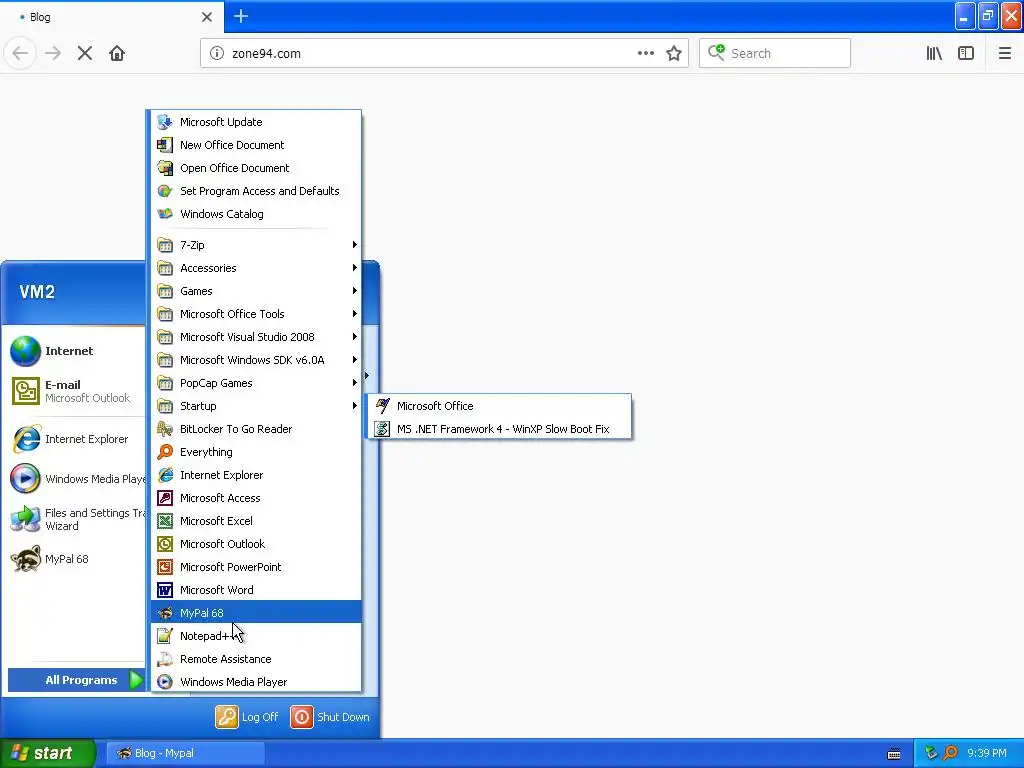Open pinned E-mail Microsoft Outlook item
The width and height of the screenshot is (1024, 768).
pyautogui.click(x=75, y=391)
